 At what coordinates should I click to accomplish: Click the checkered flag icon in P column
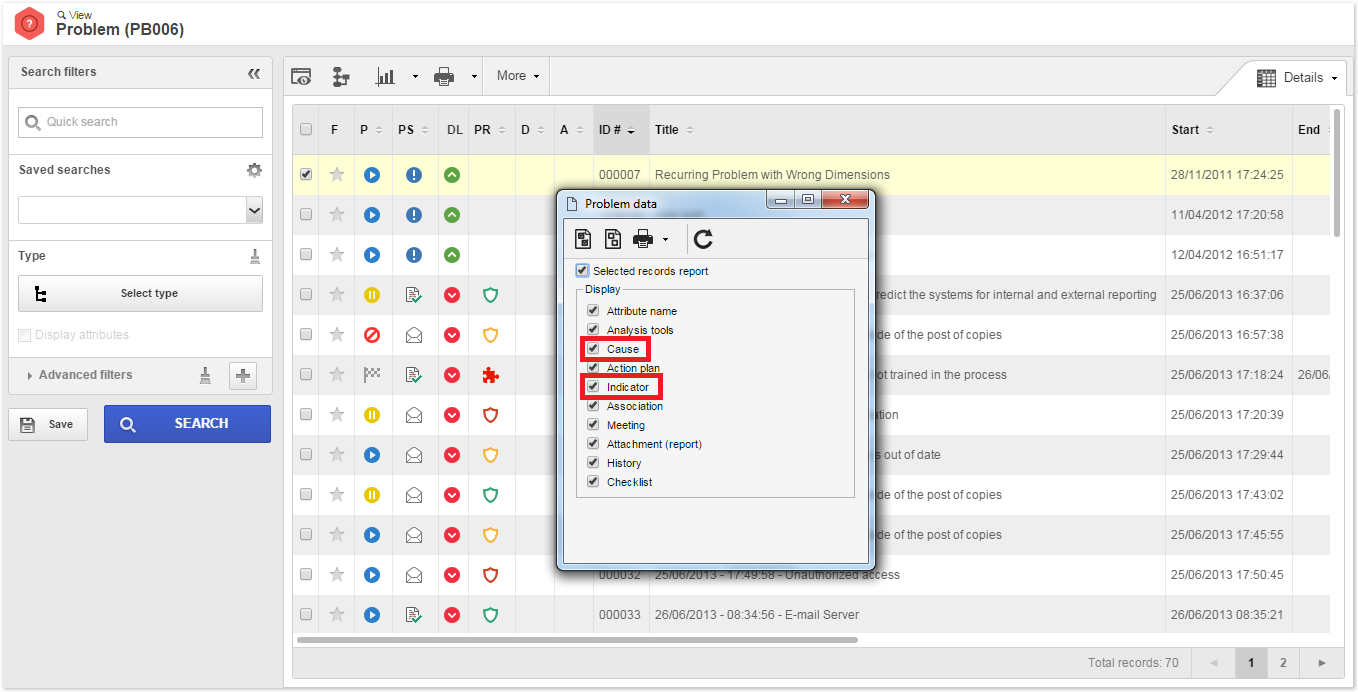pyautogui.click(x=372, y=375)
